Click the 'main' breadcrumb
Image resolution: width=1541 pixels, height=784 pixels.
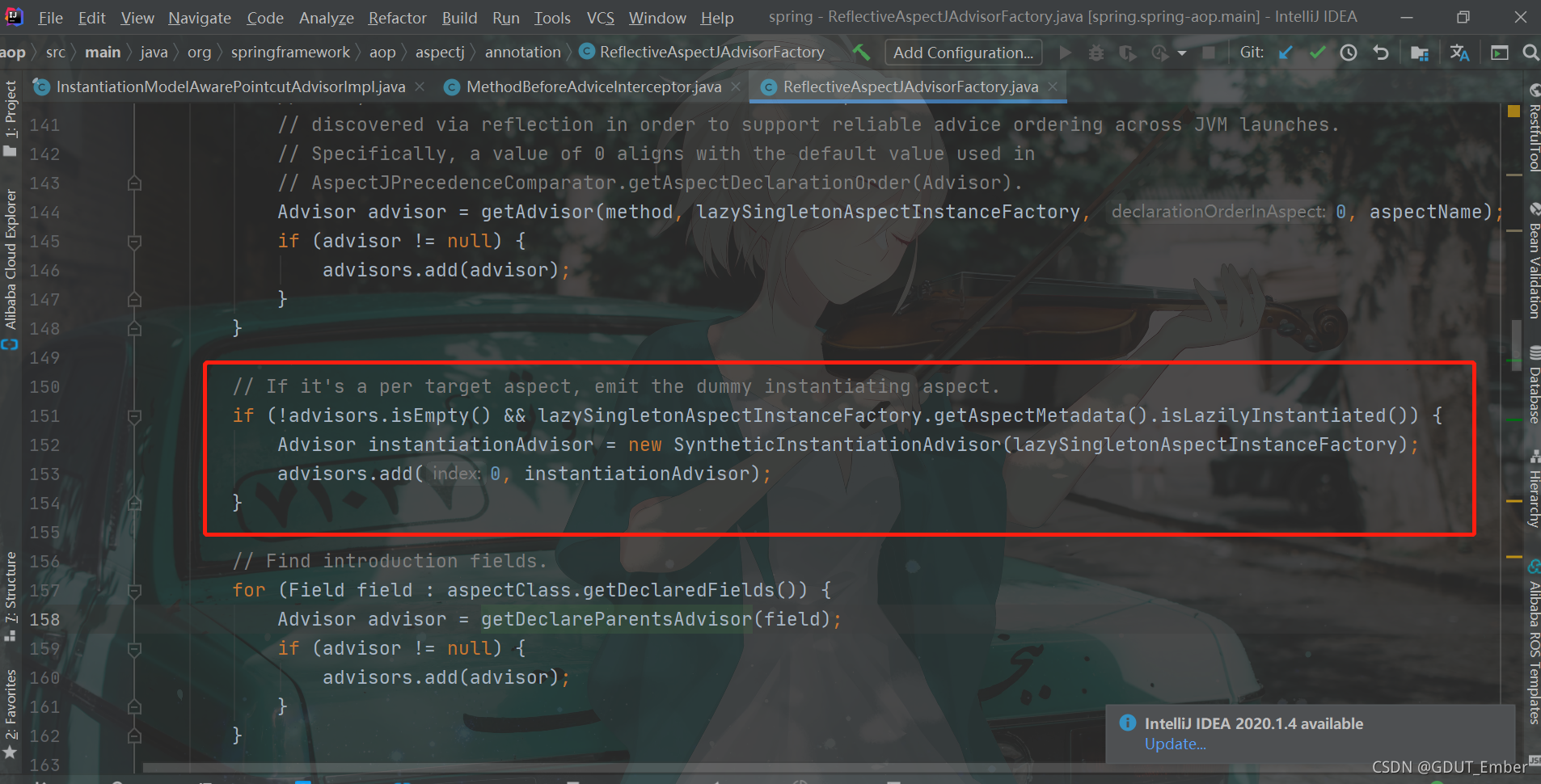click(103, 53)
